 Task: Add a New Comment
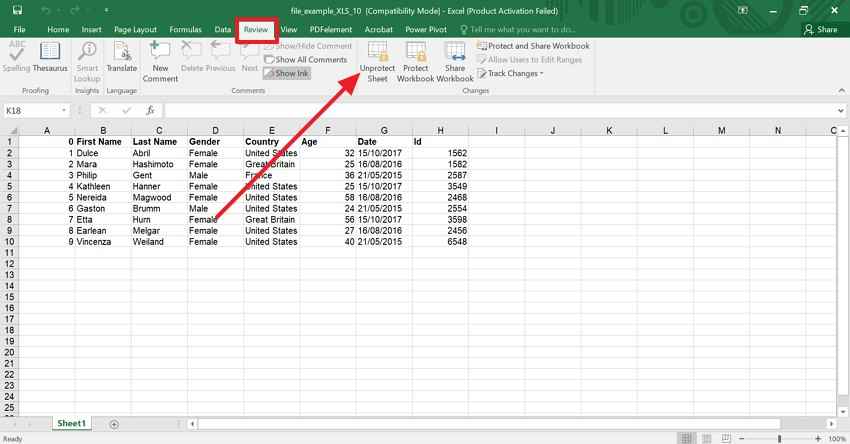point(160,61)
